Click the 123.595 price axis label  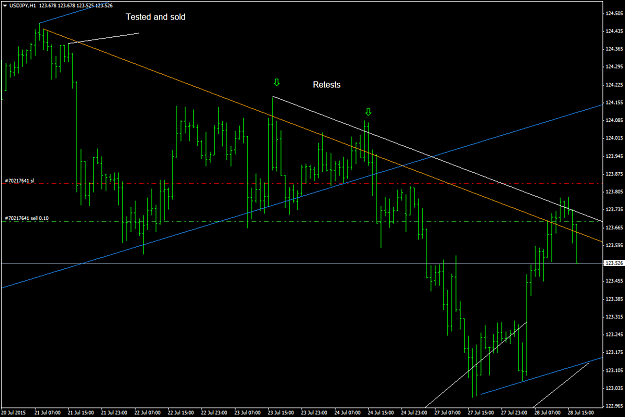click(614, 245)
